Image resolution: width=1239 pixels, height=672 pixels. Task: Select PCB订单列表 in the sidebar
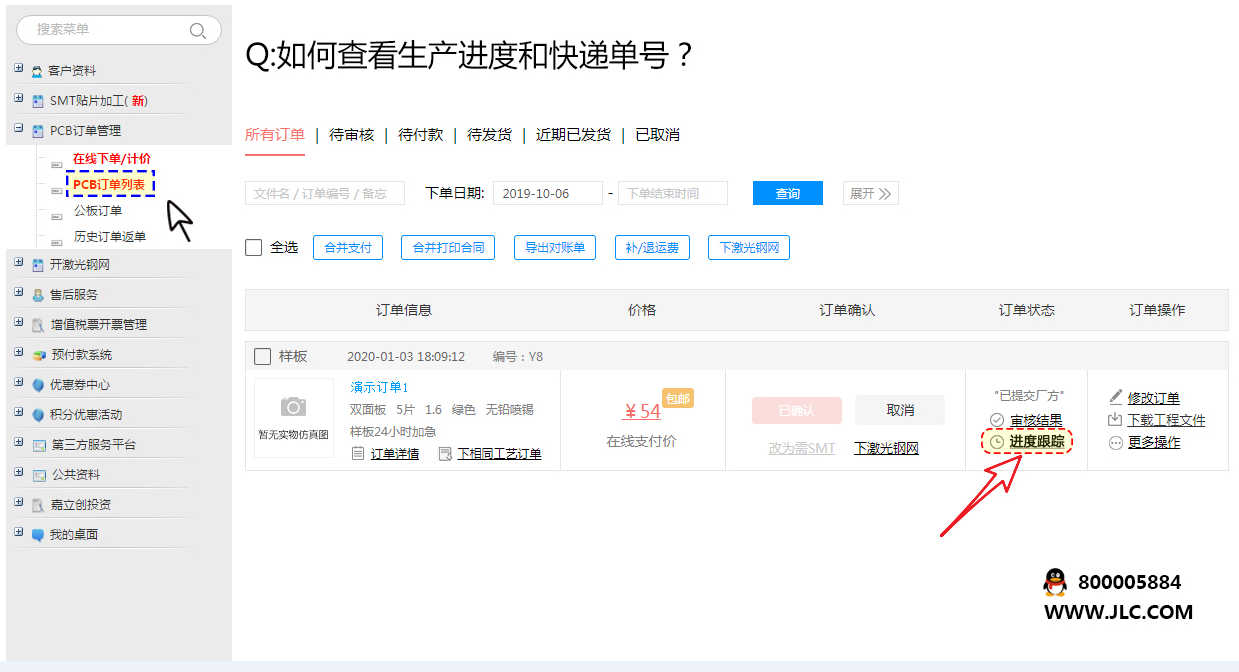pos(109,184)
